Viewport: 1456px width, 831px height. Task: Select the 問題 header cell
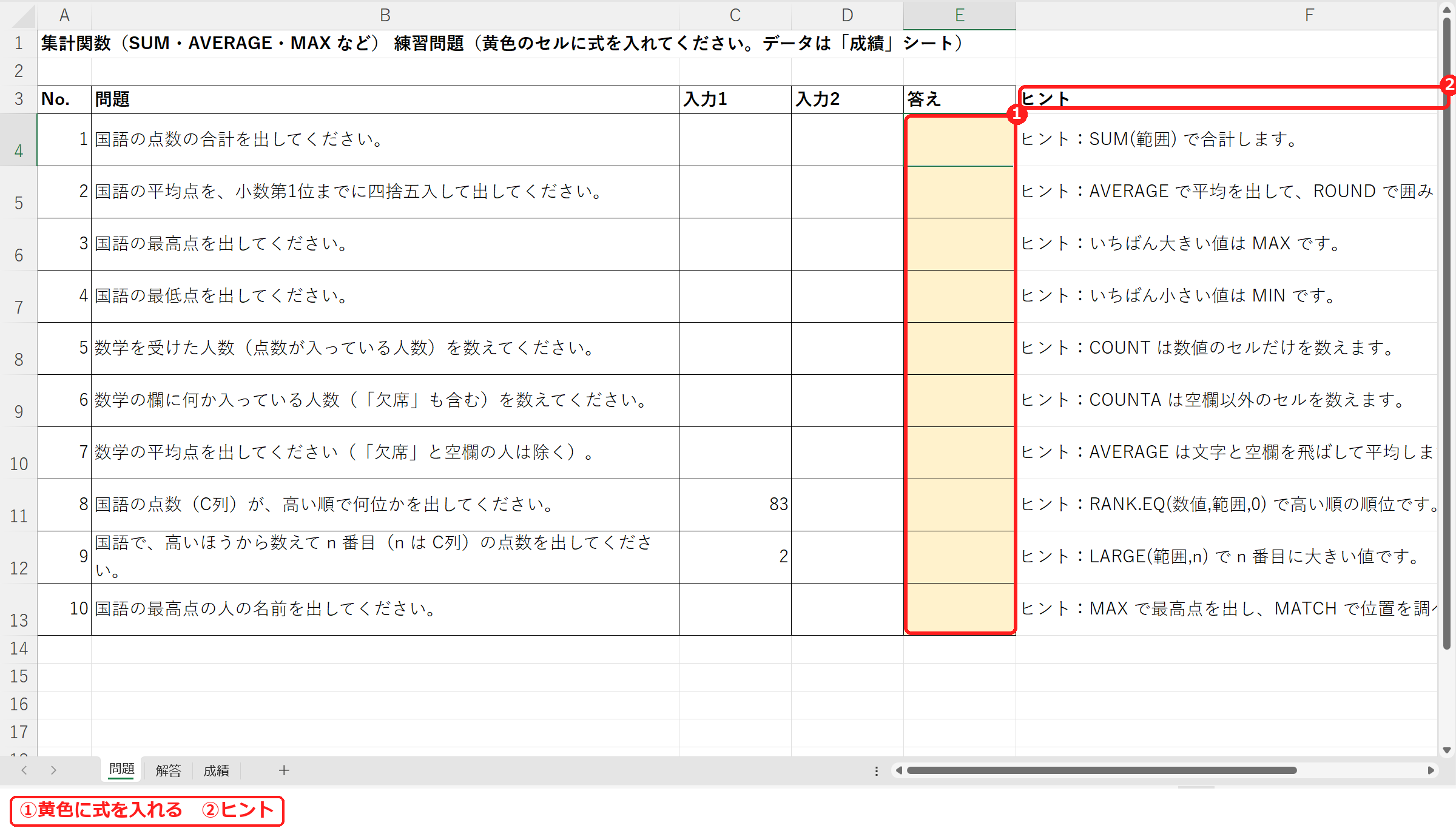click(385, 99)
